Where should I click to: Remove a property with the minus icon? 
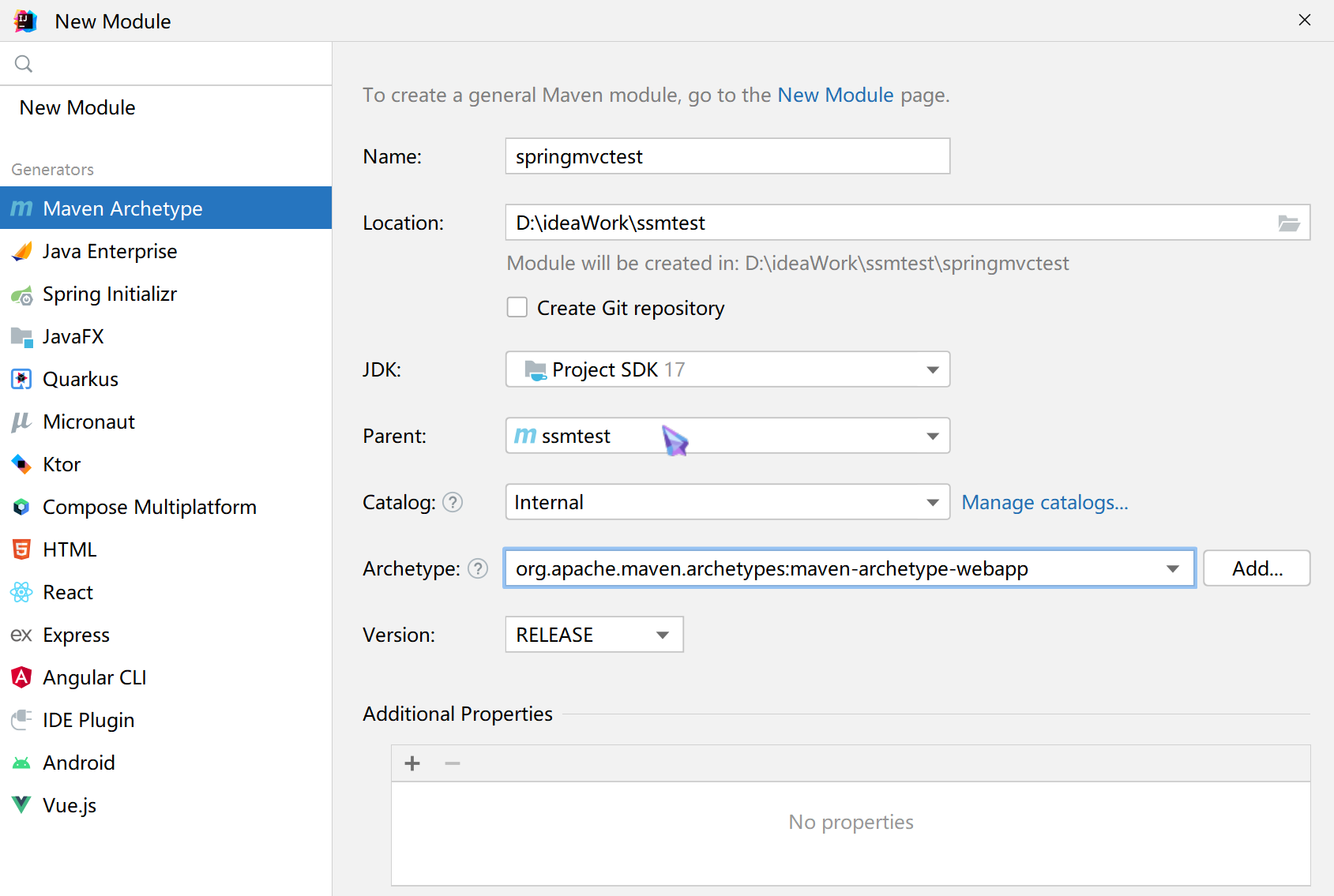click(x=453, y=763)
